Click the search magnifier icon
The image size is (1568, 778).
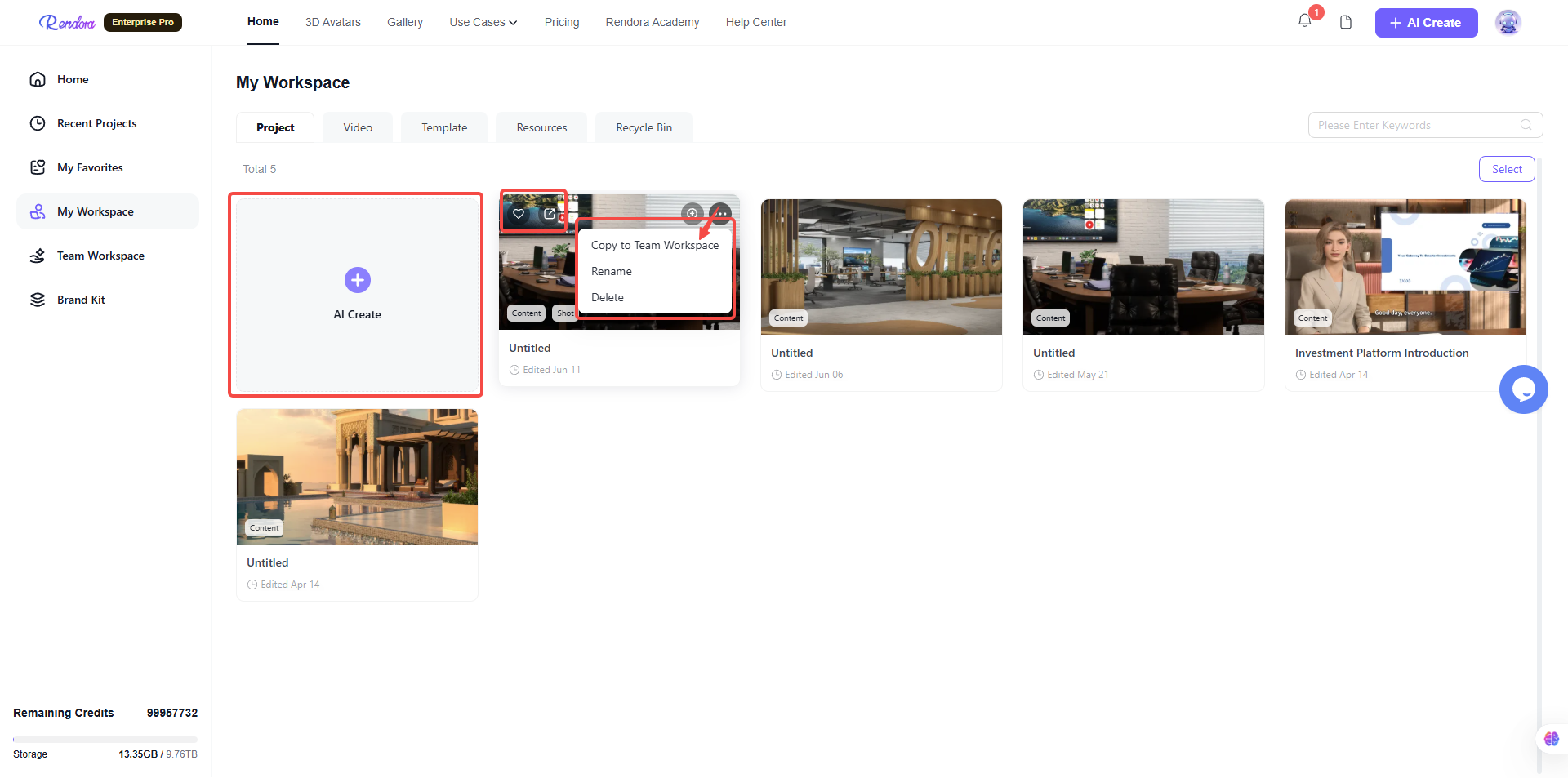pyautogui.click(x=1526, y=125)
